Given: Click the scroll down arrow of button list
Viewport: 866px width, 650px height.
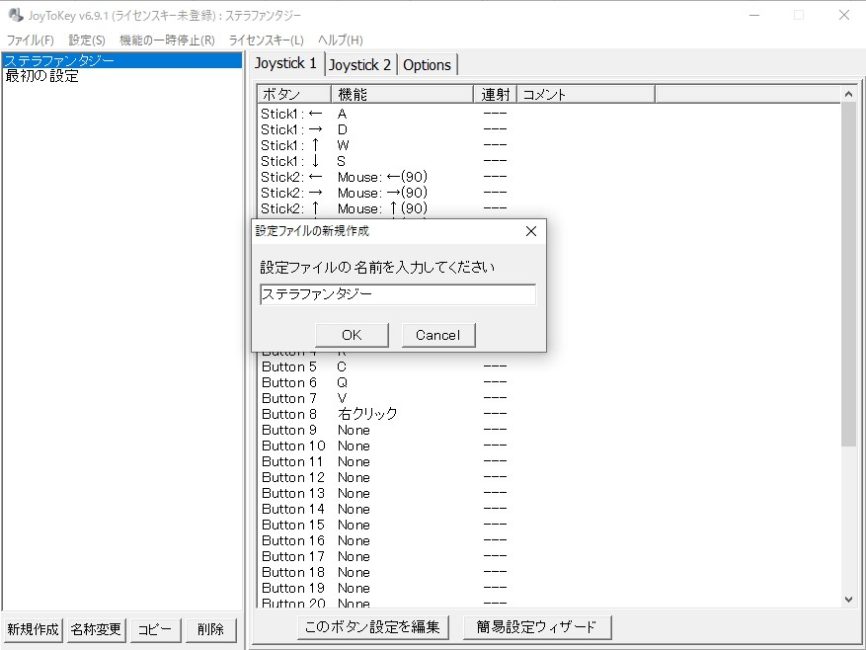Looking at the screenshot, I should 848,599.
